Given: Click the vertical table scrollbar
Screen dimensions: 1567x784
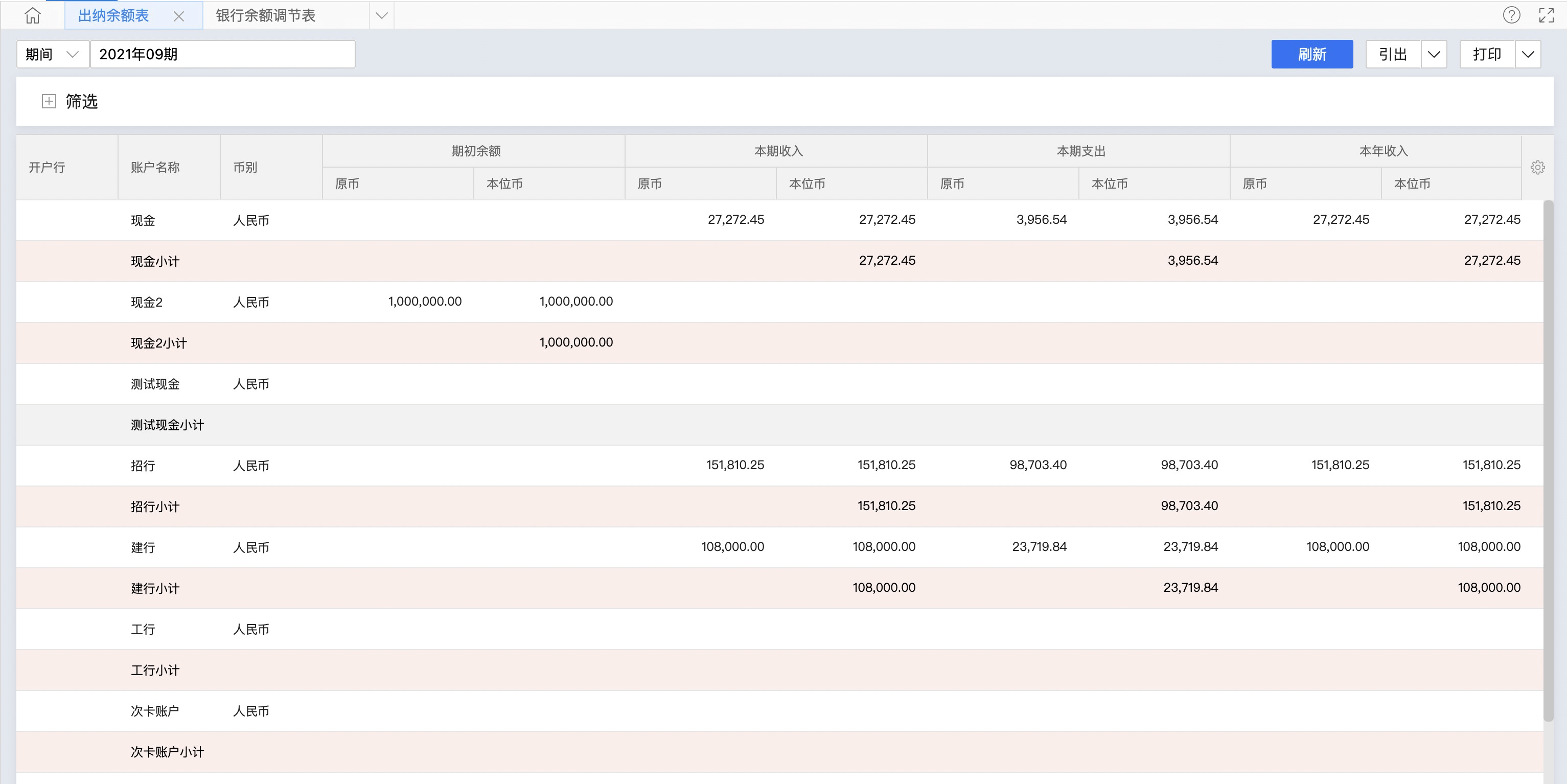Looking at the screenshot, I should tap(1548, 462).
